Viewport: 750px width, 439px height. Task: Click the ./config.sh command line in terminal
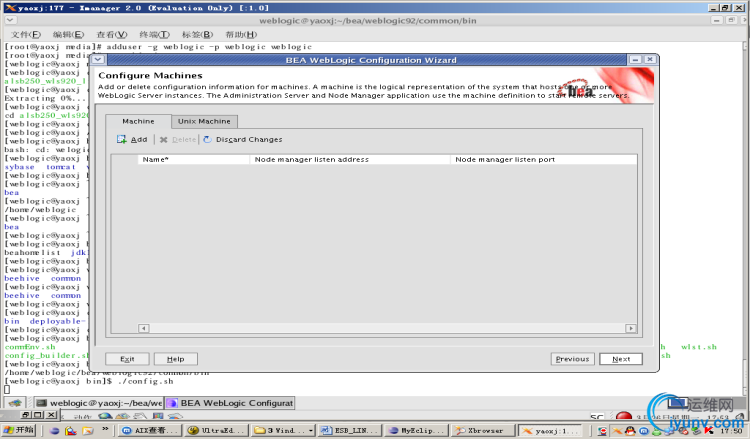tap(145, 381)
